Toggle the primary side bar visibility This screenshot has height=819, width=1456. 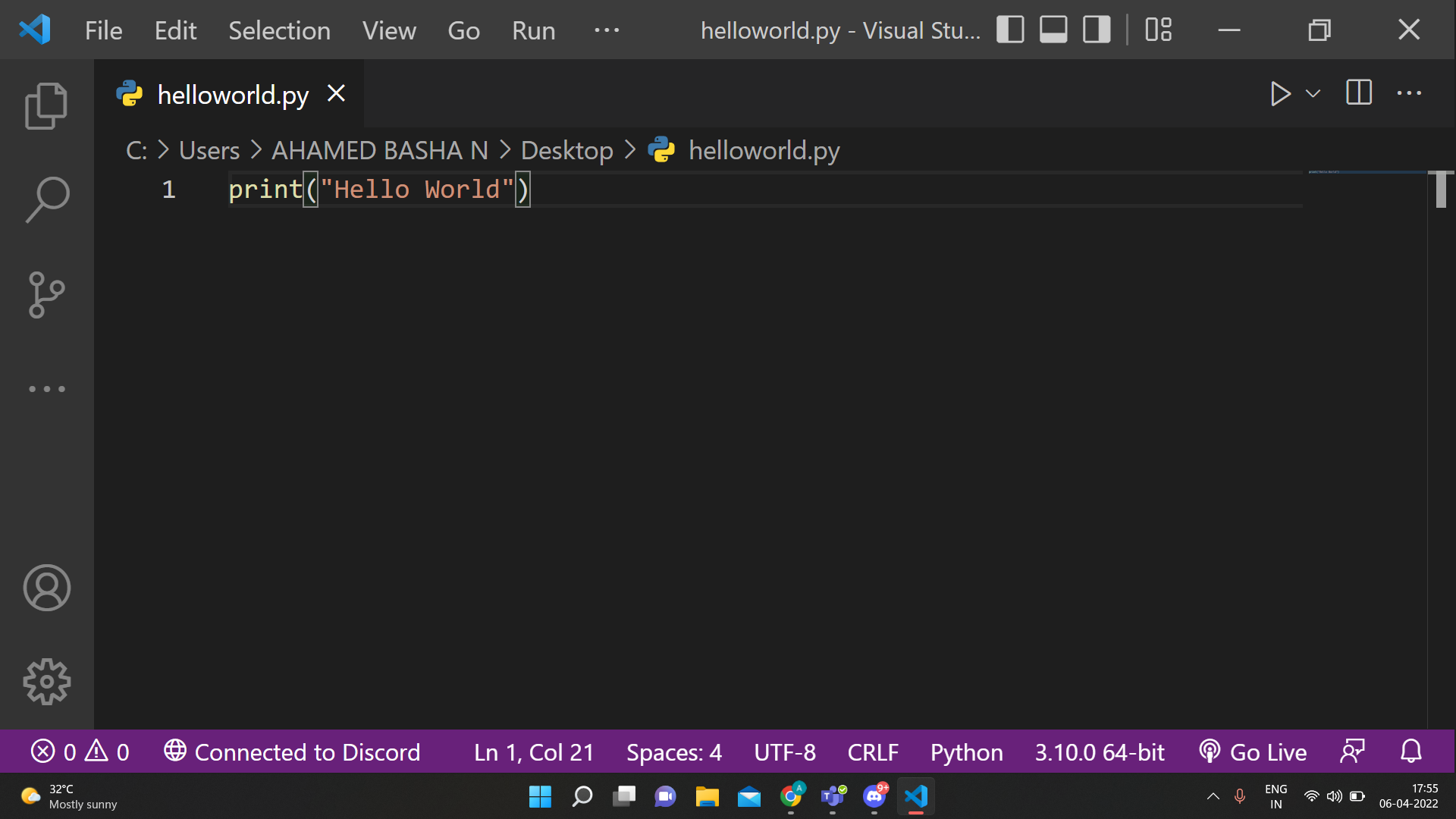pyautogui.click(x=1010, y=30)
